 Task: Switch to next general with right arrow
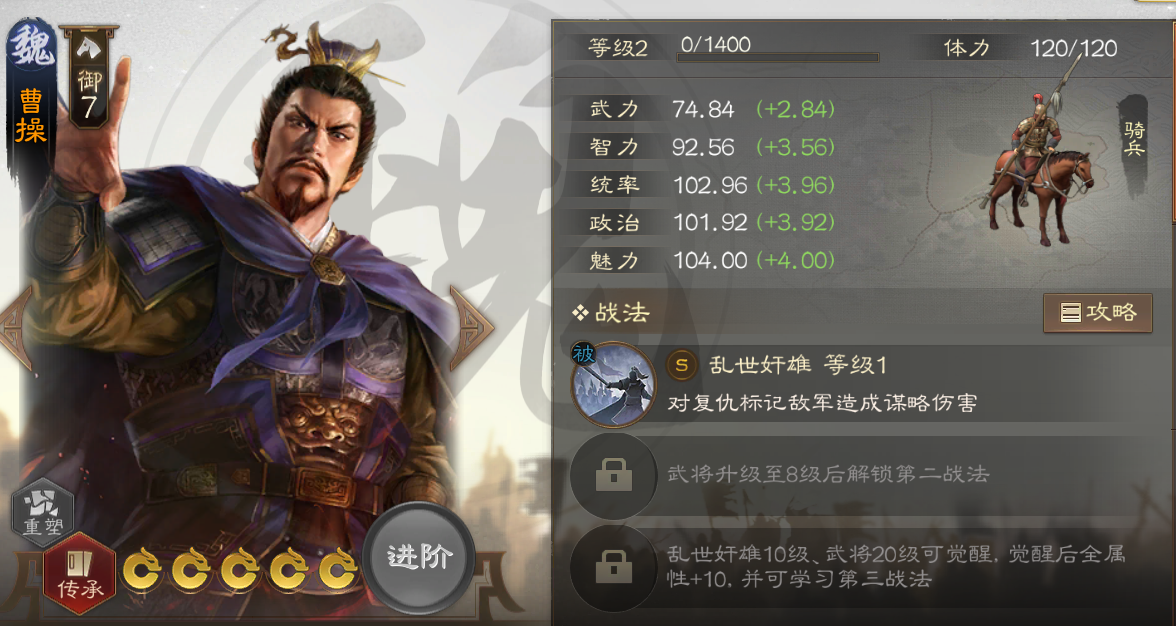(471, 328)
